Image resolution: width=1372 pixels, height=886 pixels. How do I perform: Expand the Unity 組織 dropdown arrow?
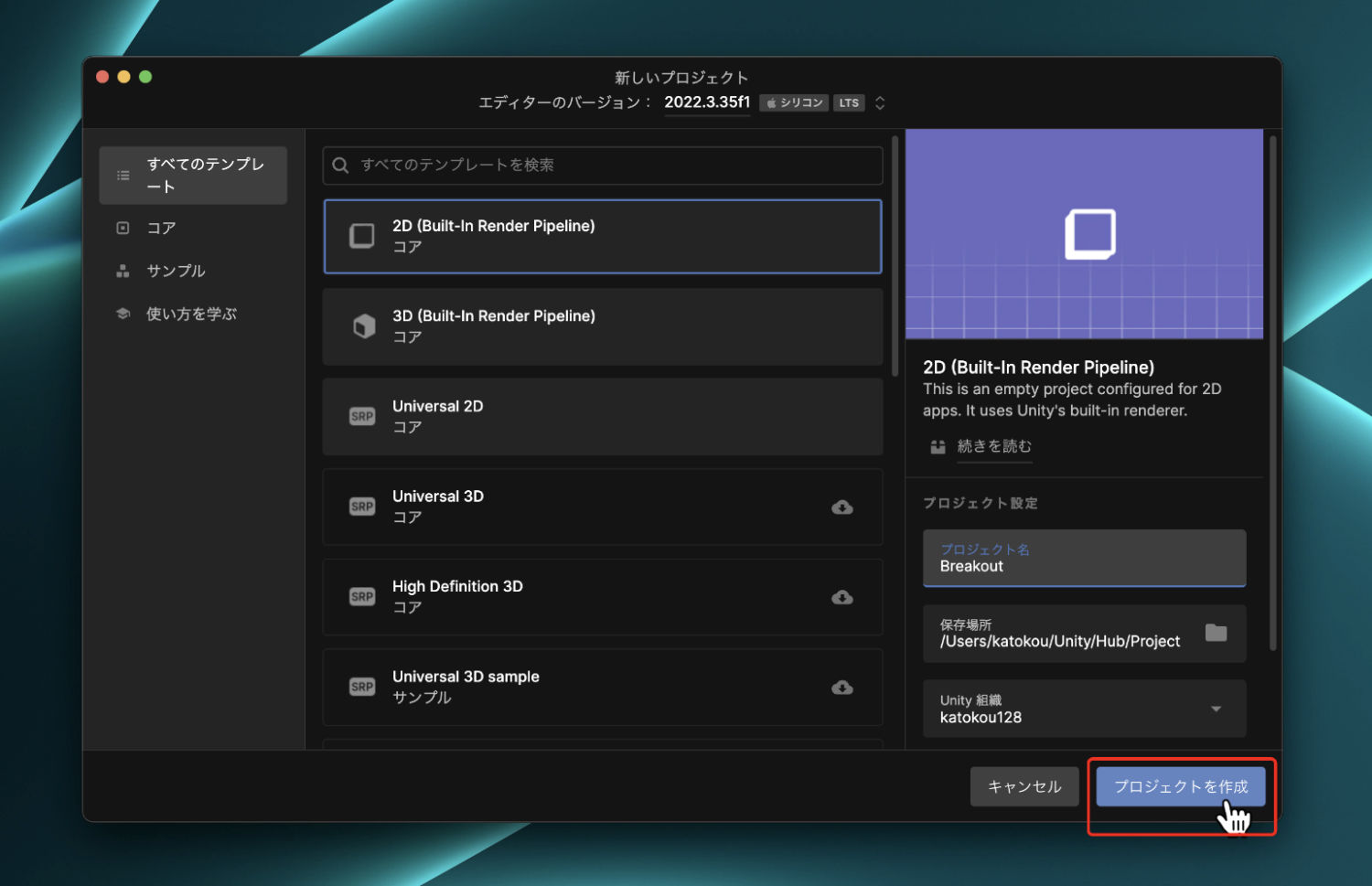coord(1216,709)
